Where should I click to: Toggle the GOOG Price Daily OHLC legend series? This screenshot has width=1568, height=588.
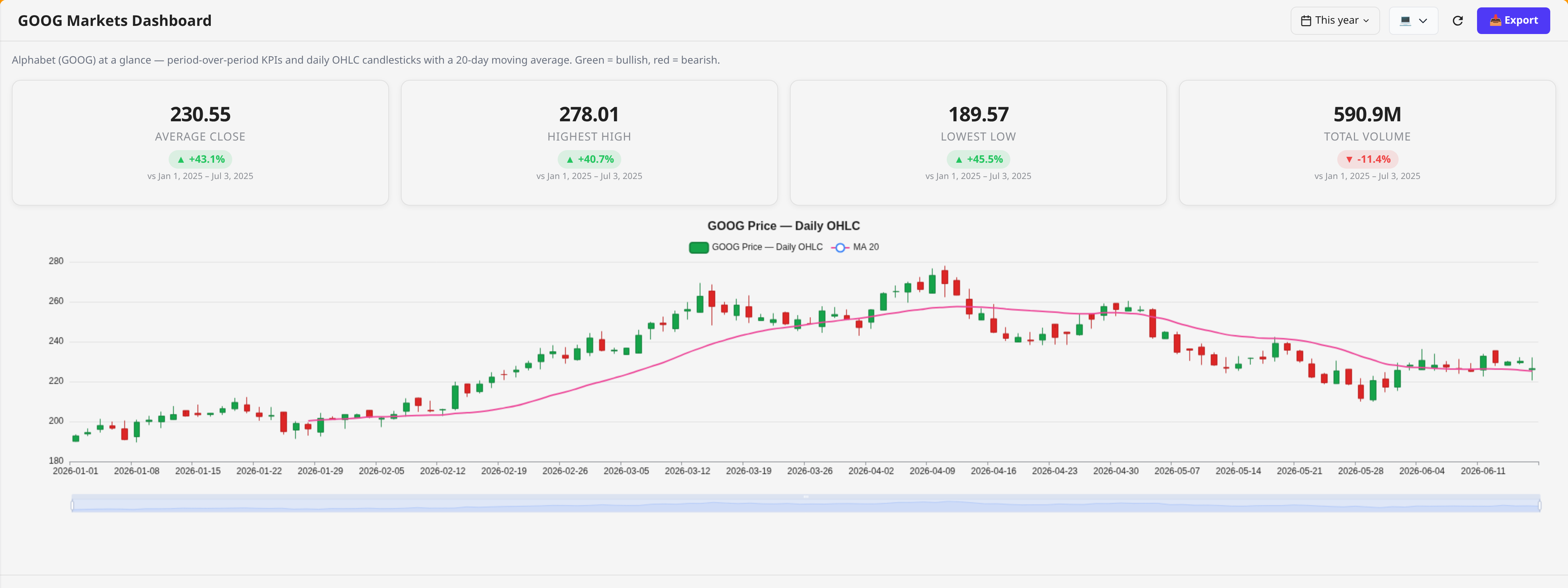pos(756,247)
